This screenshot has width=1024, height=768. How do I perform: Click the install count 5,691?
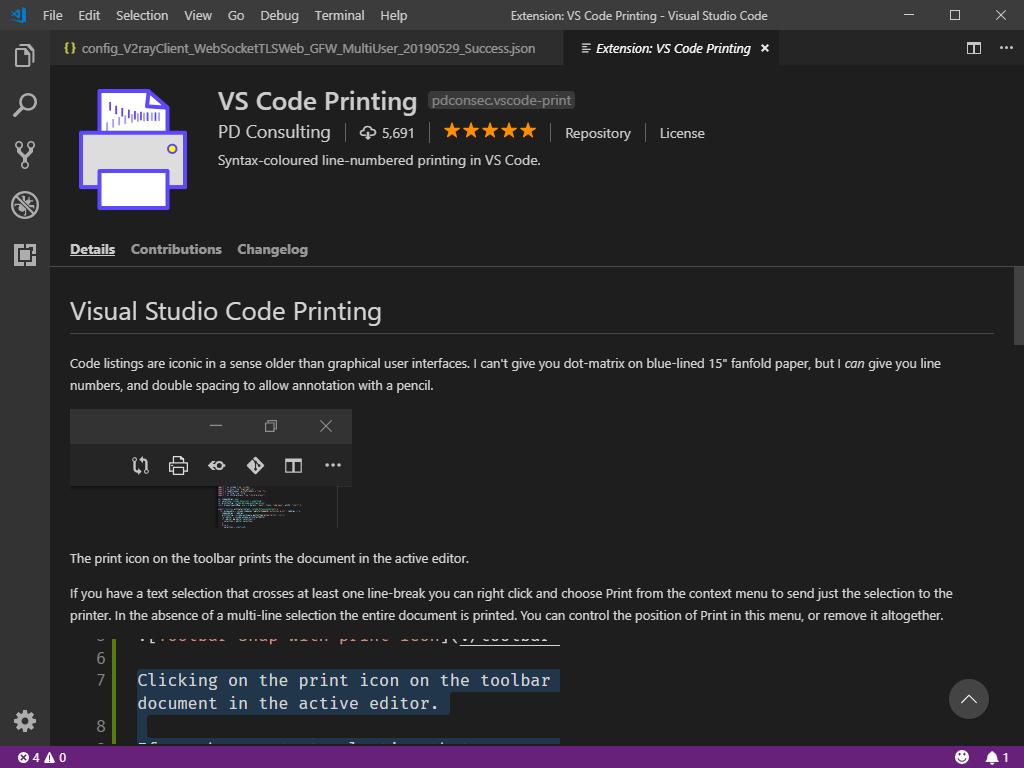click(x=387, y=133)
